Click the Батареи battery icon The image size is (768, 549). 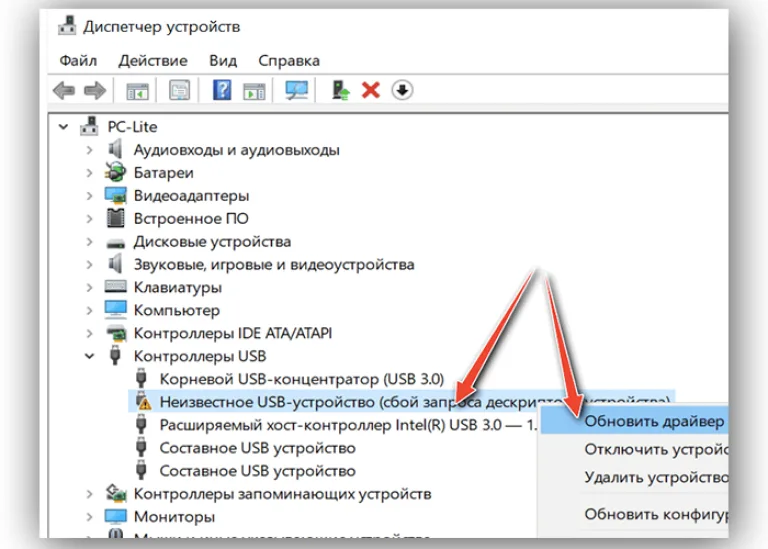(115, 172)
